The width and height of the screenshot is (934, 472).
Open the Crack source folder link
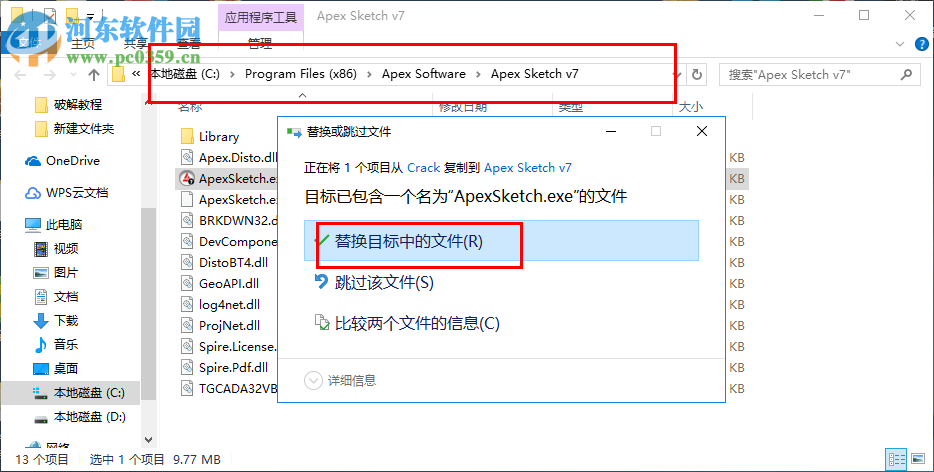point(424,168)
